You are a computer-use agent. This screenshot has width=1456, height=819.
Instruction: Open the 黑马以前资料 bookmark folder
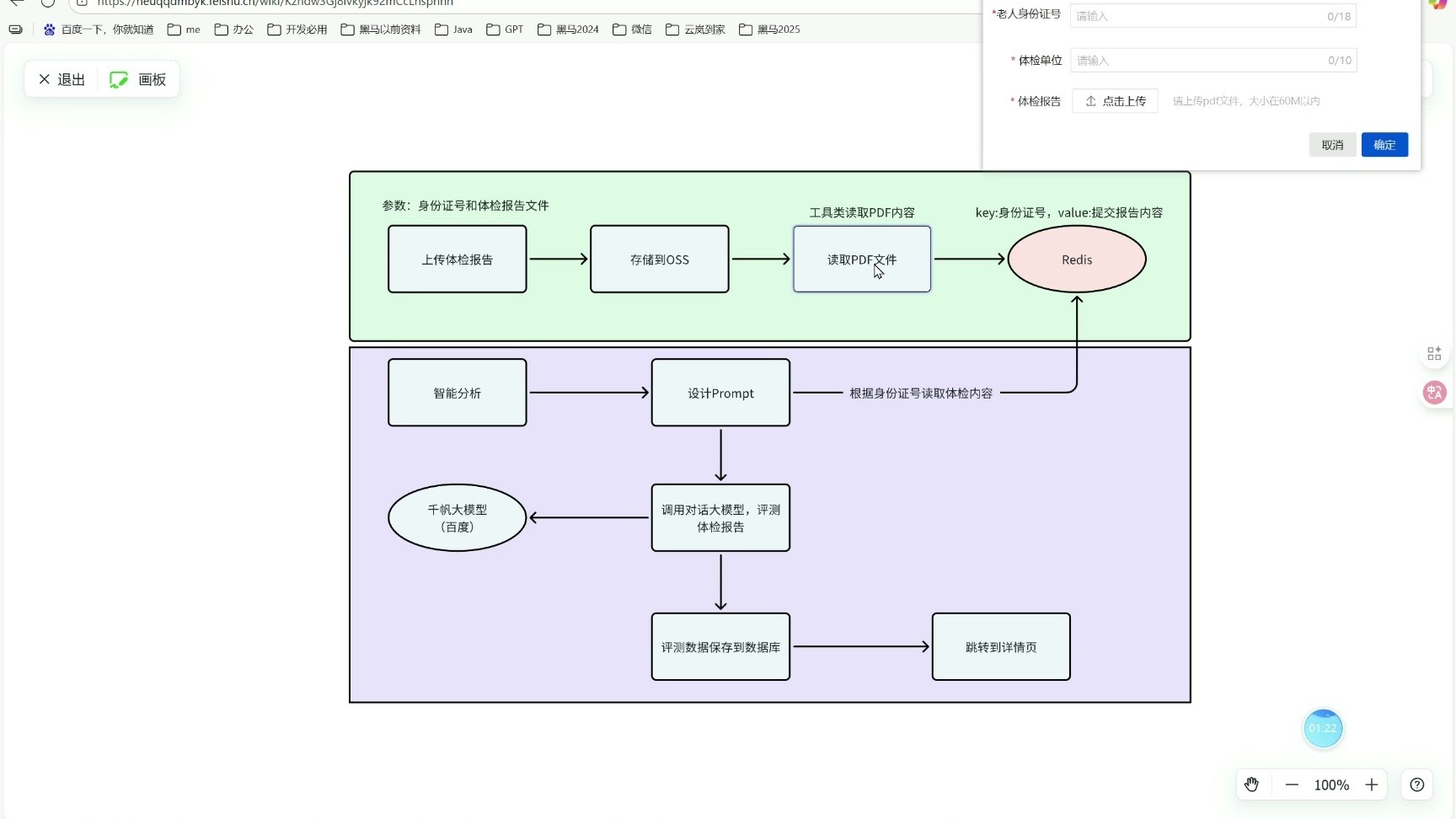(381, 29)
